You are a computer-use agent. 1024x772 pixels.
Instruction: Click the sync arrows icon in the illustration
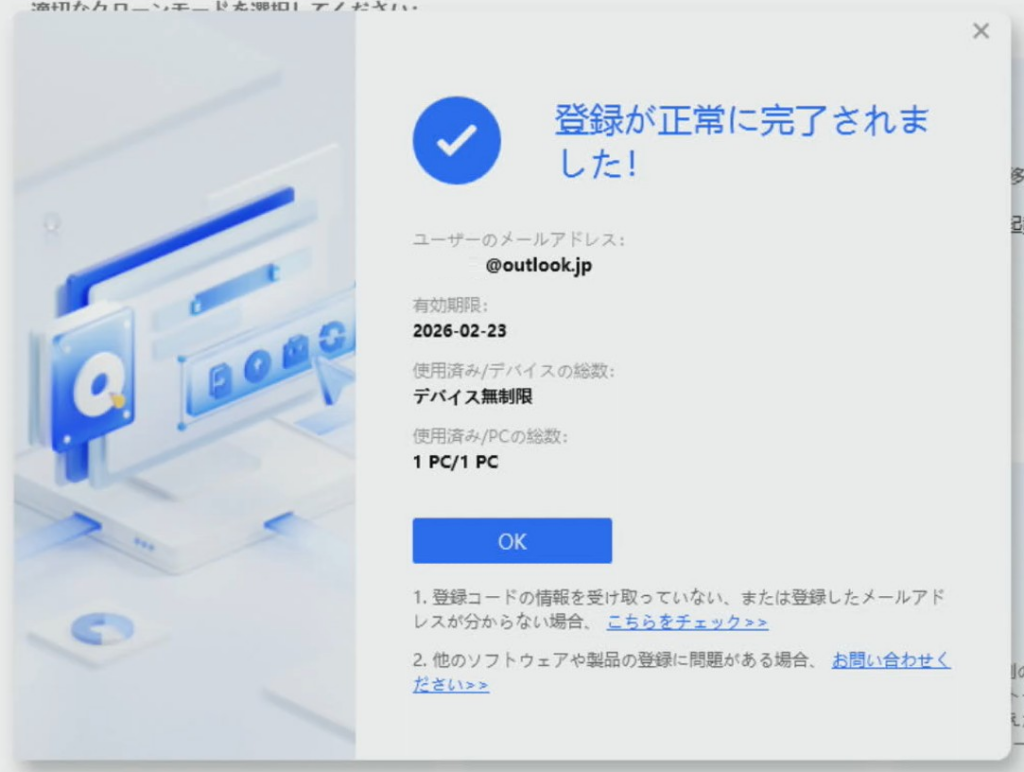tap(331, 337)
